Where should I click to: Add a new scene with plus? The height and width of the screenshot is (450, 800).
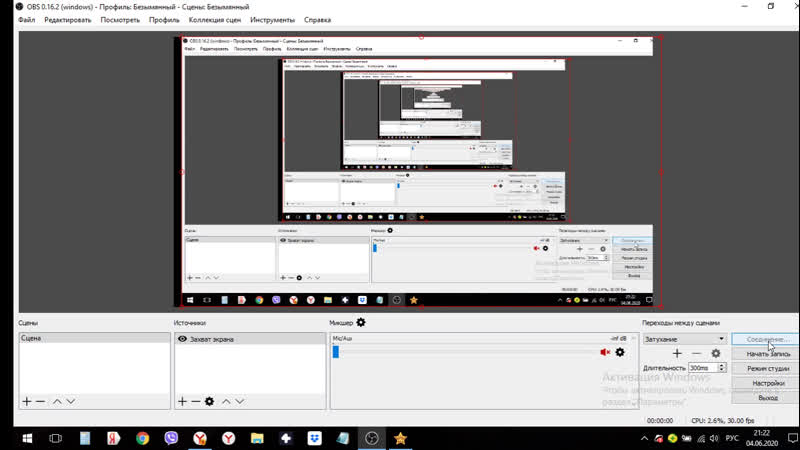tap(27, 401)
